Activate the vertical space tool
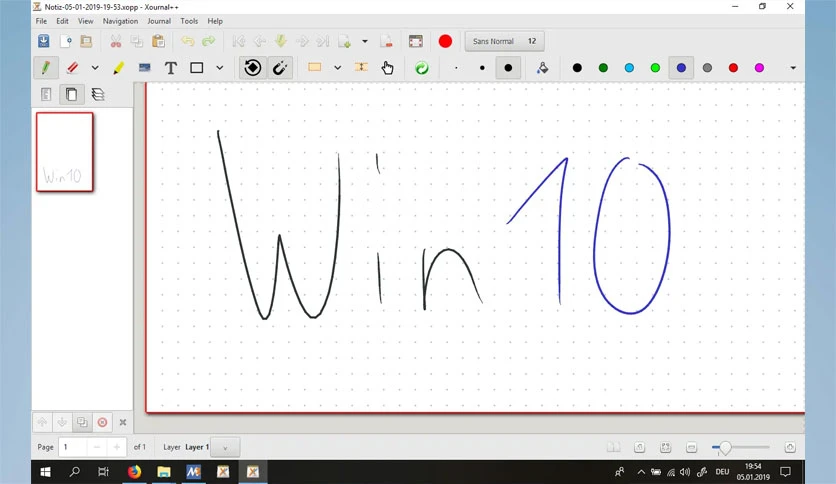Viewport: 836px width, 484px height. coord(361,67)
